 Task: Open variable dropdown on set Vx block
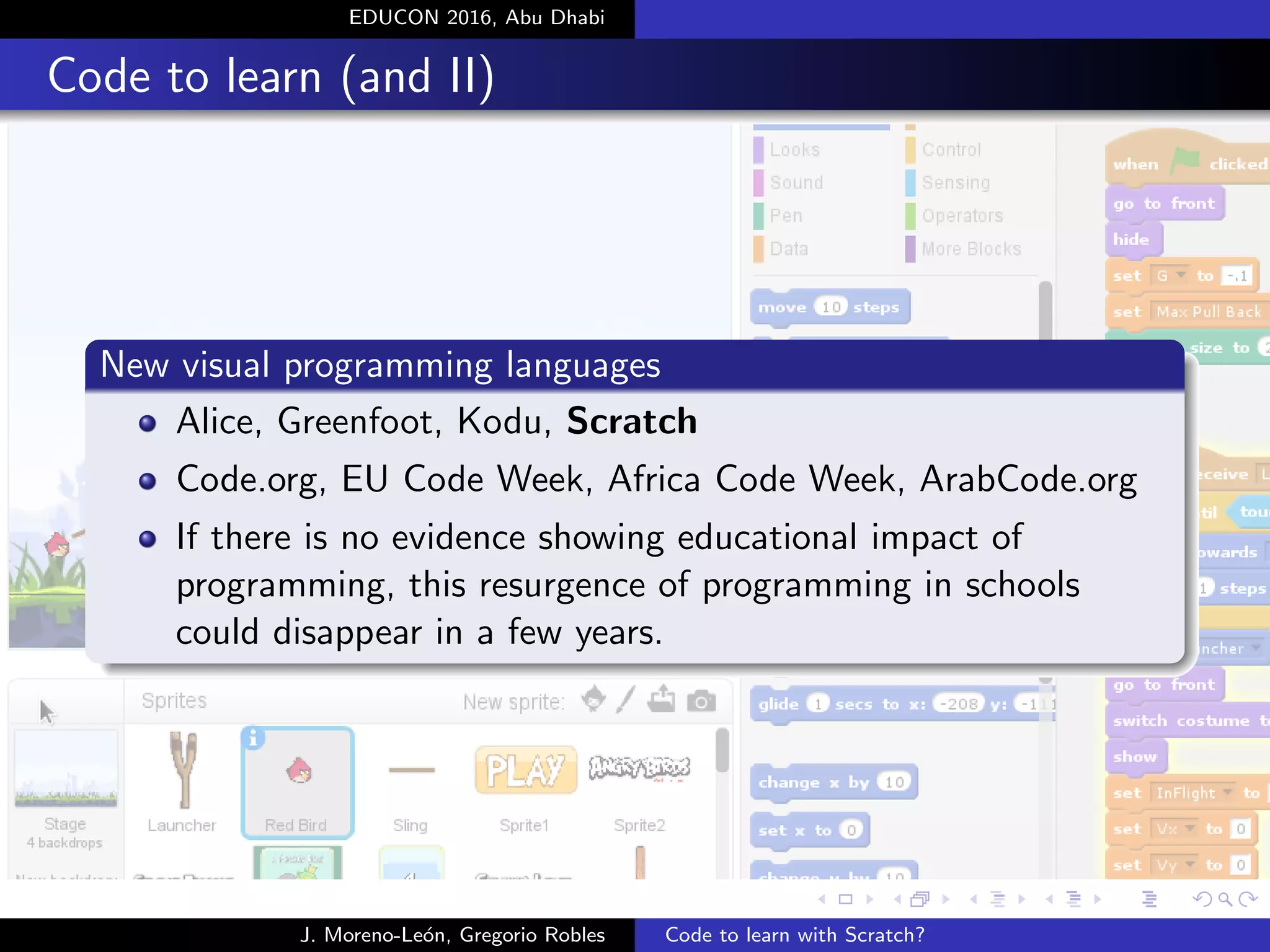tap(1189, 828)
